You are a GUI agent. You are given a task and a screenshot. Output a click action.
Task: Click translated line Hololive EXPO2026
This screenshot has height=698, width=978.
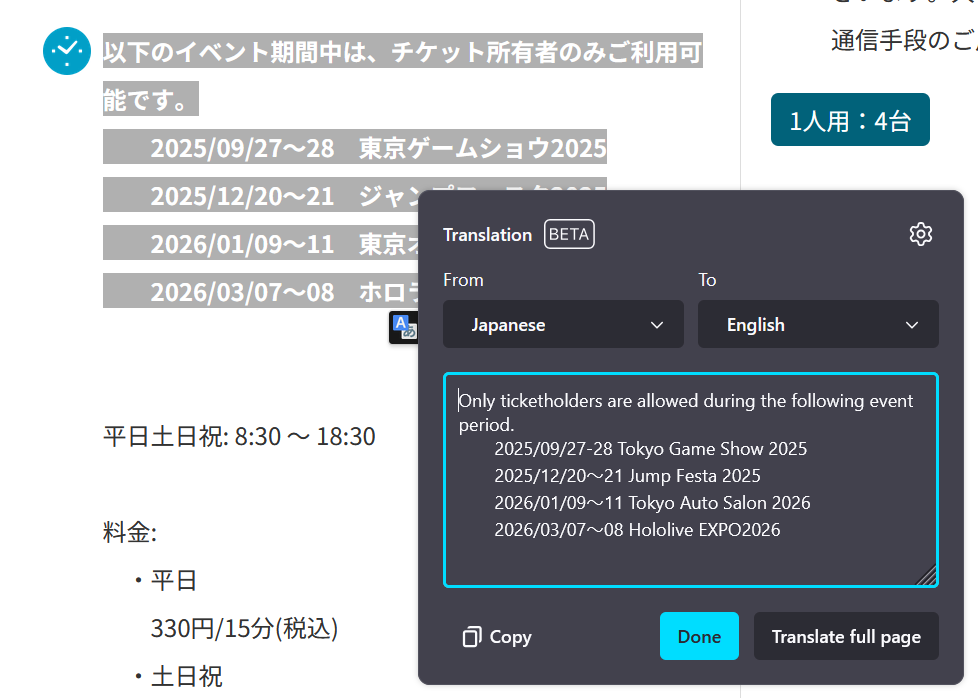[637, 530]
